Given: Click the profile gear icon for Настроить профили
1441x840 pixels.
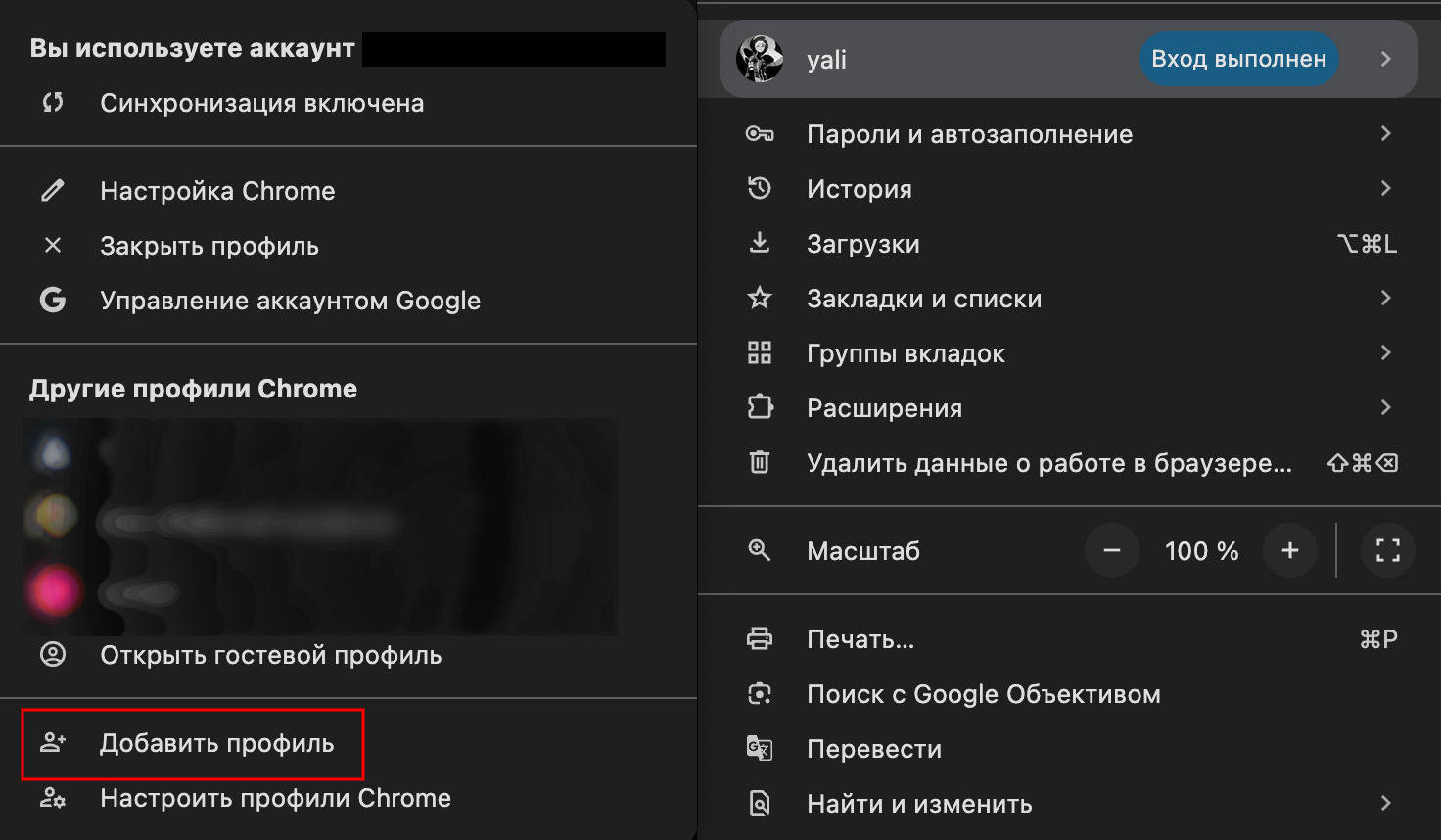Looking at the screenshot, I should tap(53, 798).
